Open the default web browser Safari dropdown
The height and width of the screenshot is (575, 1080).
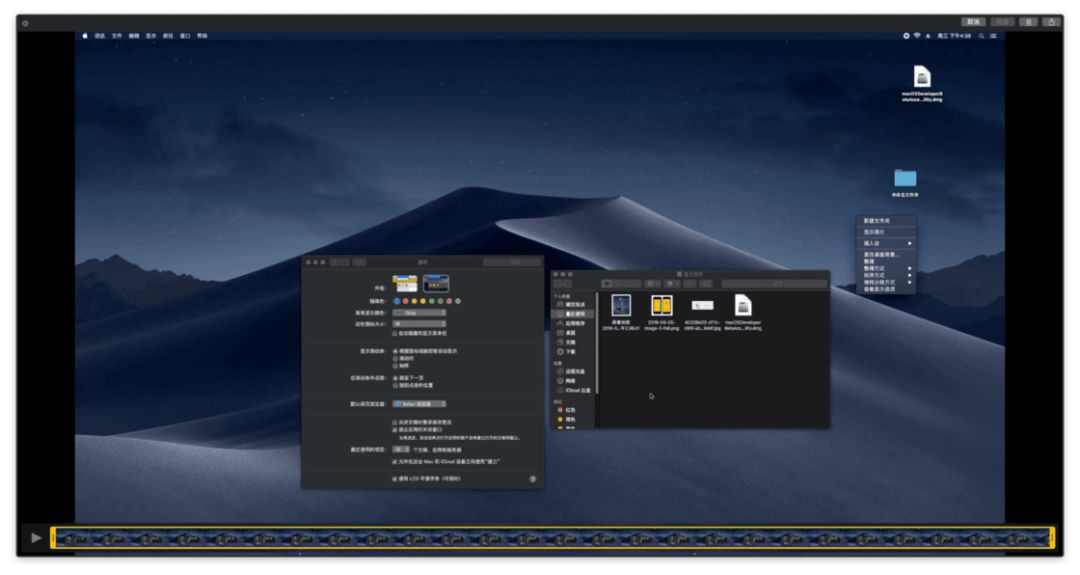[418, 403]
